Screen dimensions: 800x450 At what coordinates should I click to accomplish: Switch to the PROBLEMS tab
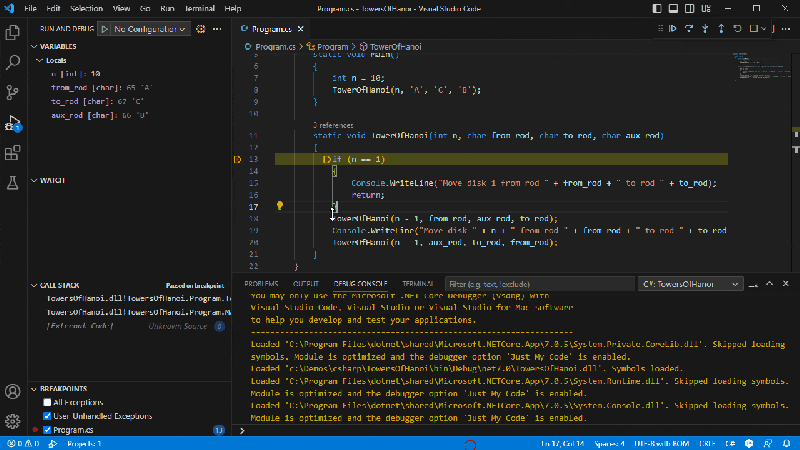[261, 284]
